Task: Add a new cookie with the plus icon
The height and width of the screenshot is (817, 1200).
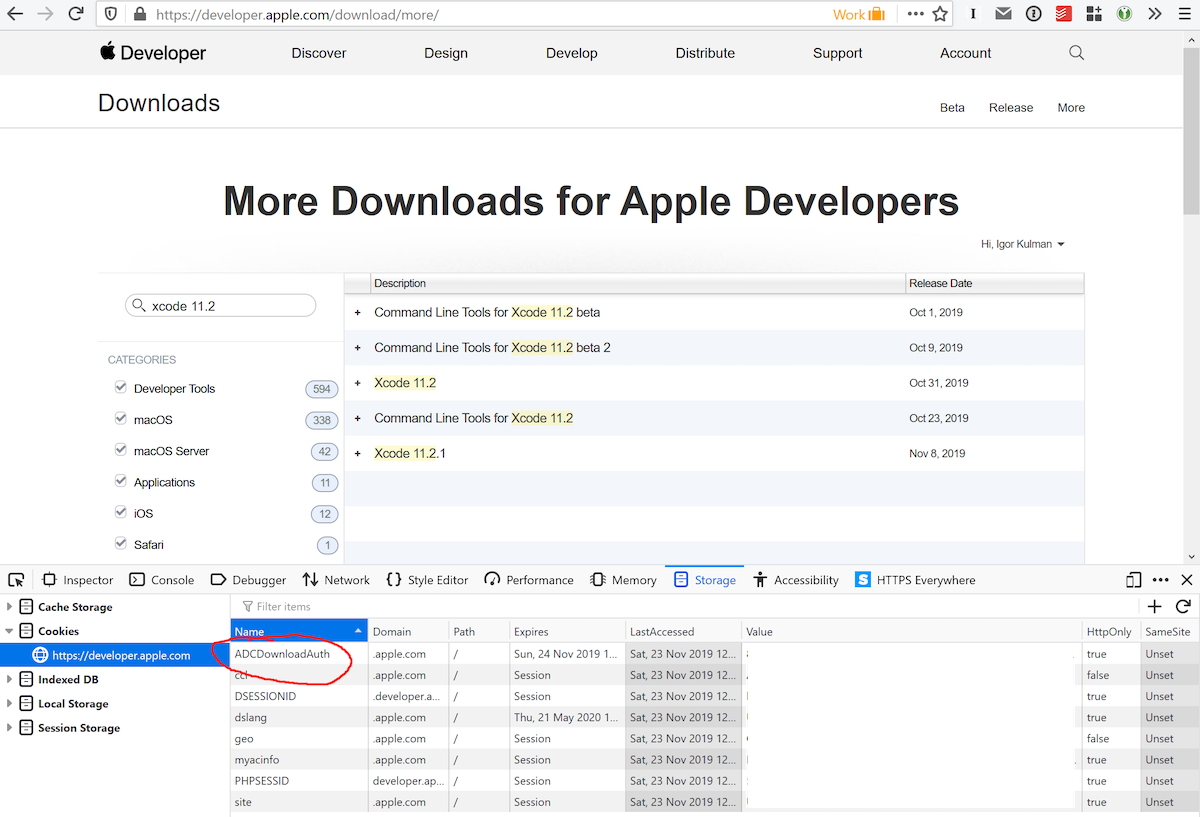Action: pyautogui.click(x=1154, y=606)
